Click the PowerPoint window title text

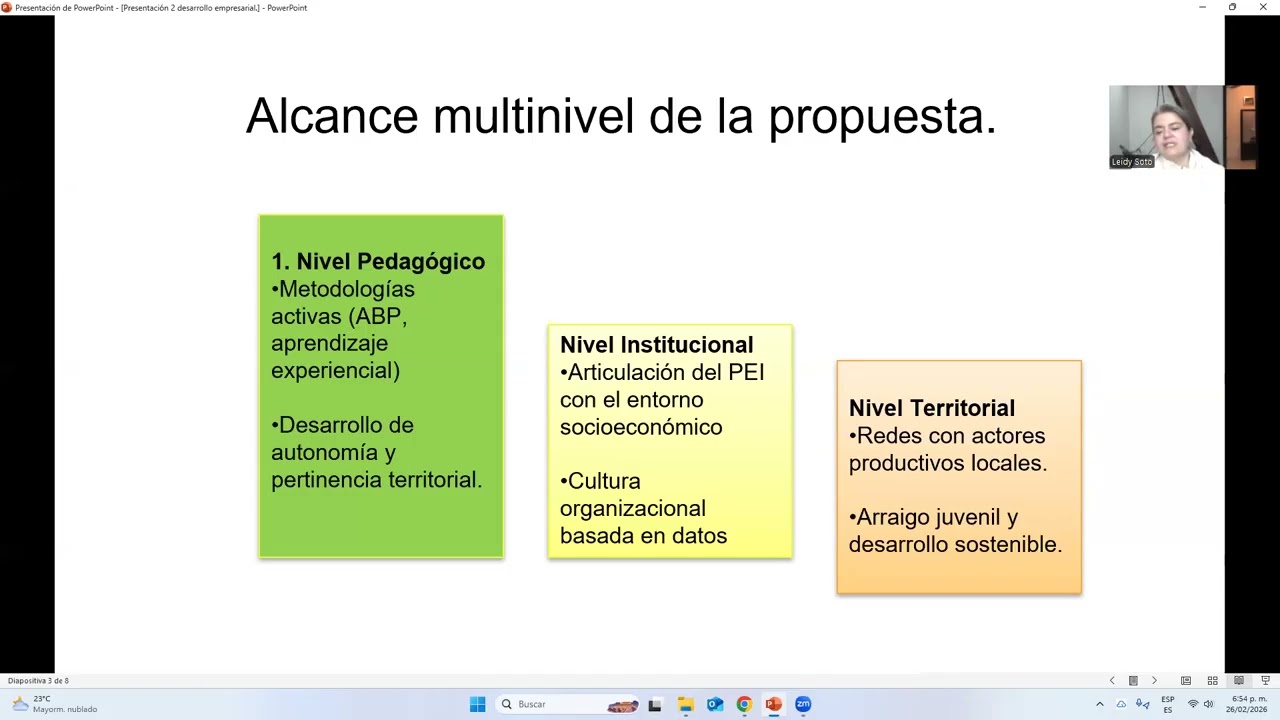click(161, 8)
